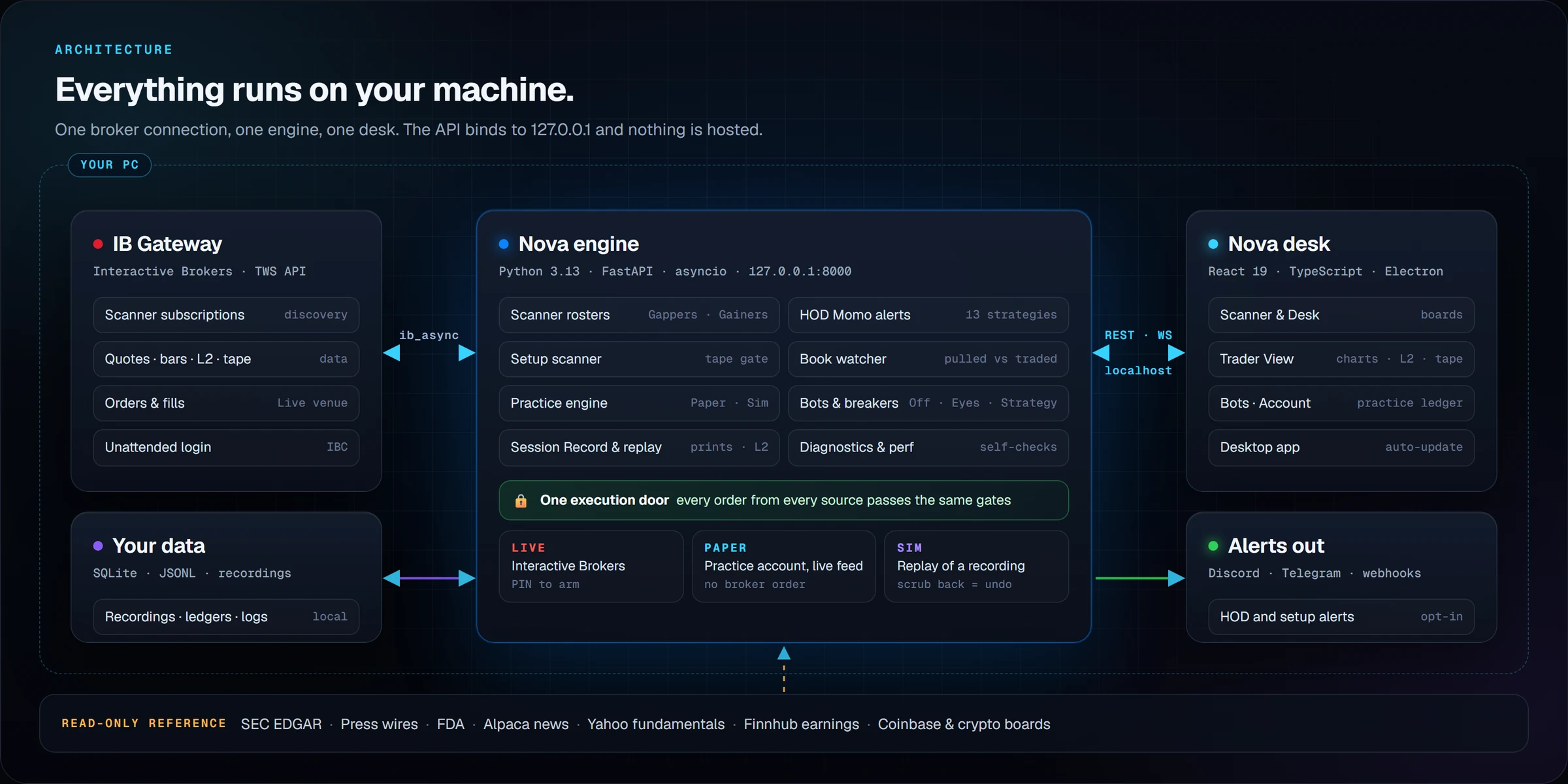
Task: Click the IB Gateway title
Action: click(167, 244)
